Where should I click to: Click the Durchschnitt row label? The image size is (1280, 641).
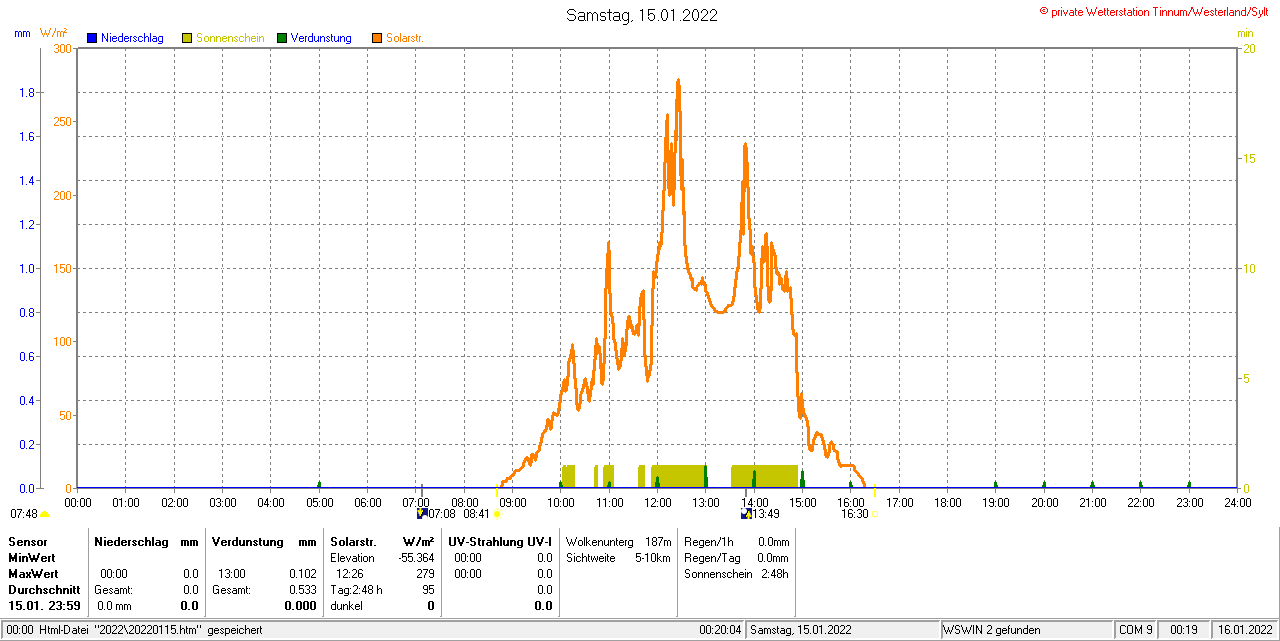(44, 590)
